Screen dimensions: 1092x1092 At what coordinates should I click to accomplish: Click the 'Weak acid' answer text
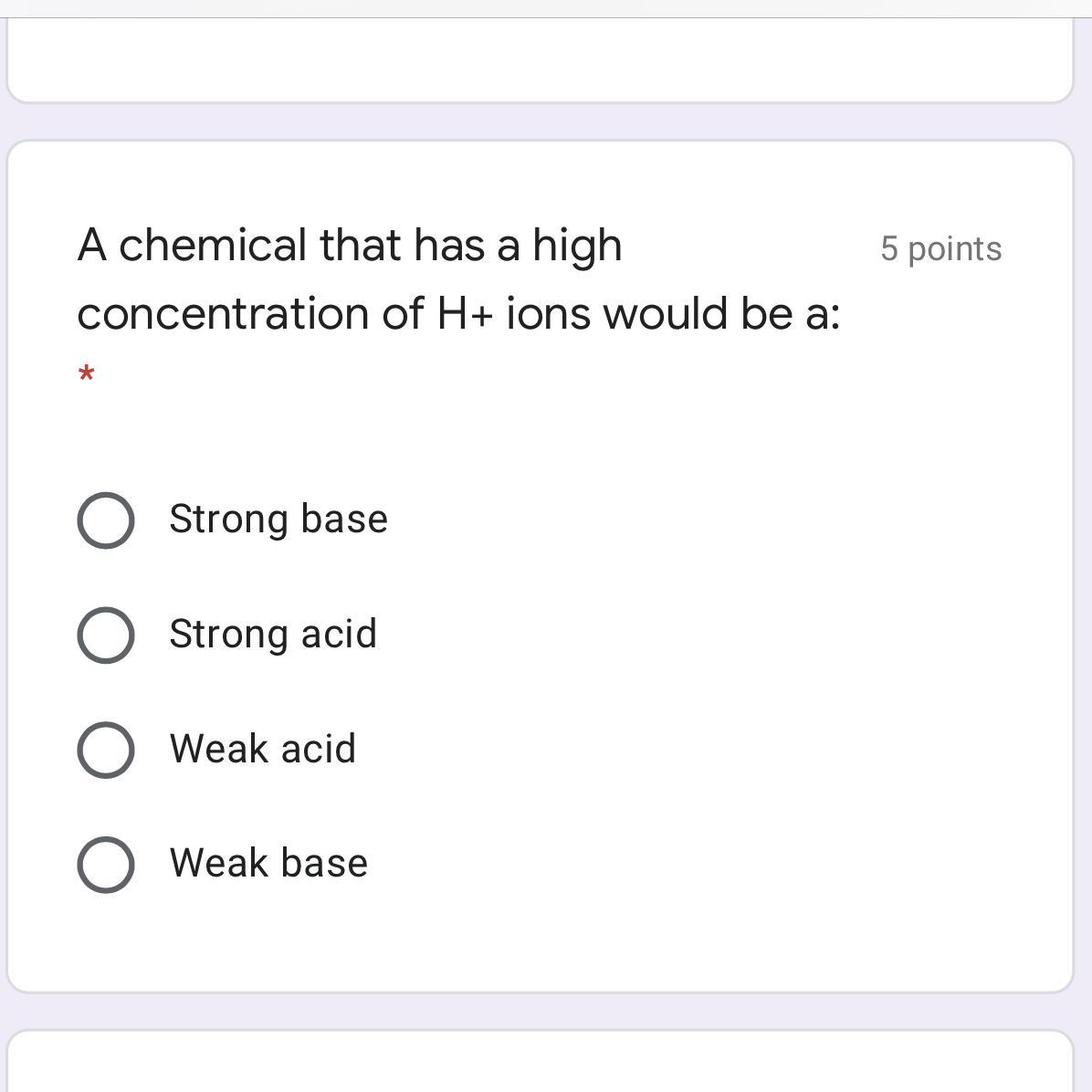pos(263,749)
